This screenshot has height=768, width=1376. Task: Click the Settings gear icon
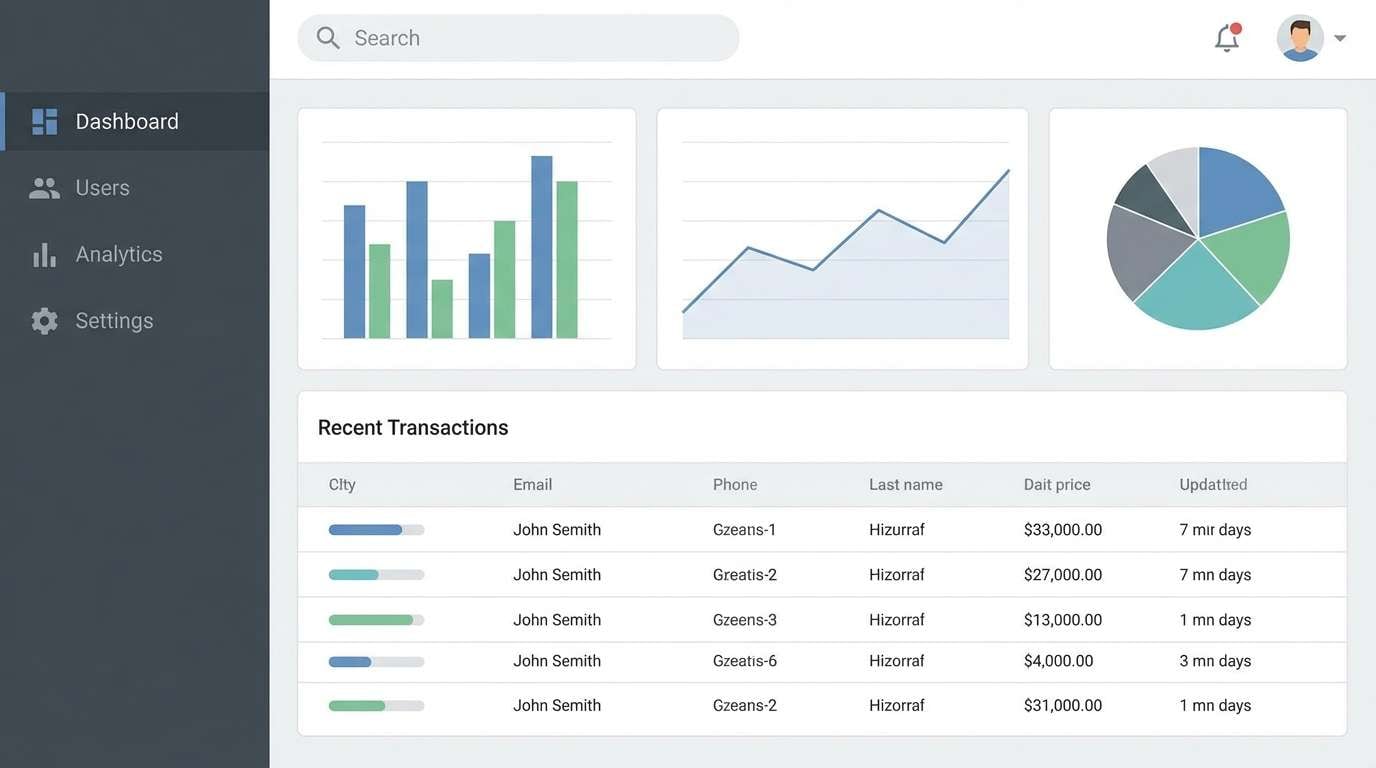click(44, 320)
